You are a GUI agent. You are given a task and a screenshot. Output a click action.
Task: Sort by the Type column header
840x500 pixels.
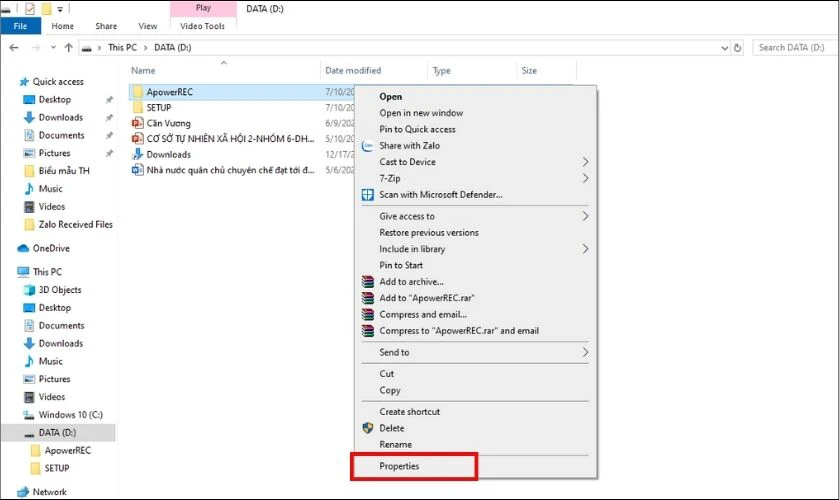coord(441,70)
